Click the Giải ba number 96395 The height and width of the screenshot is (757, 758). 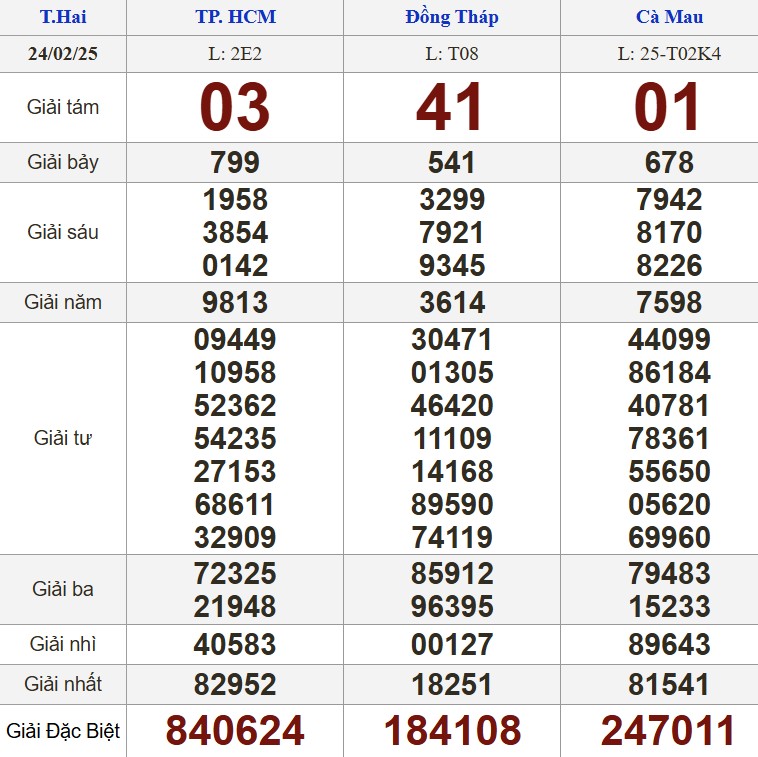pyautogui.click(x=452, y=607)
